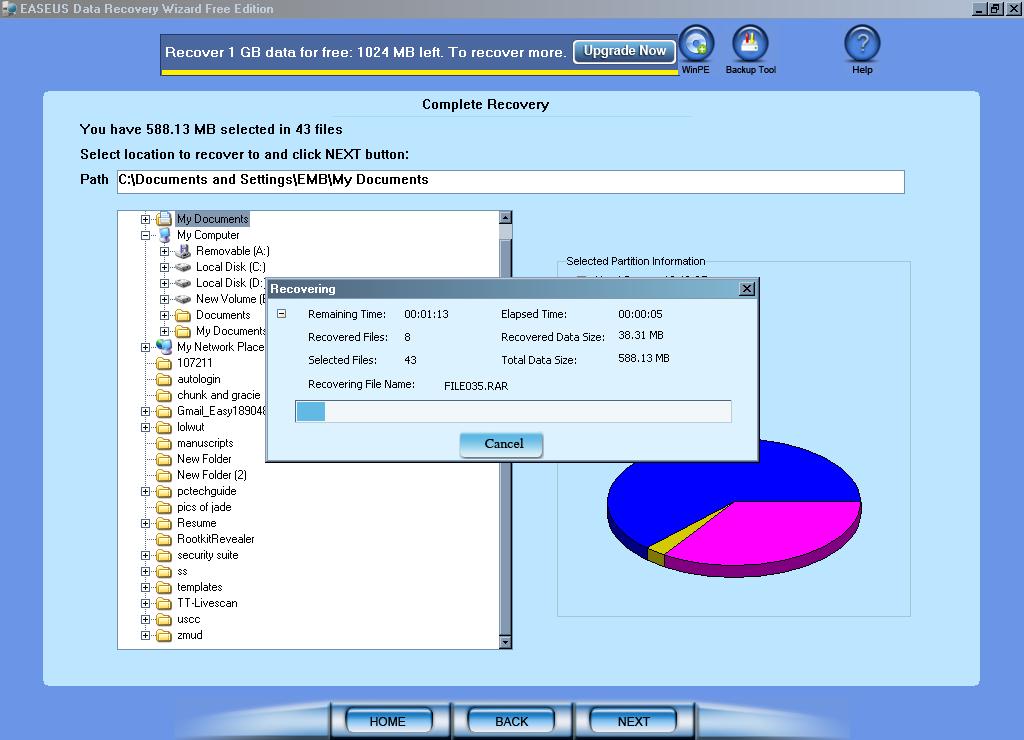Click into the Path input field

[511, 182]
